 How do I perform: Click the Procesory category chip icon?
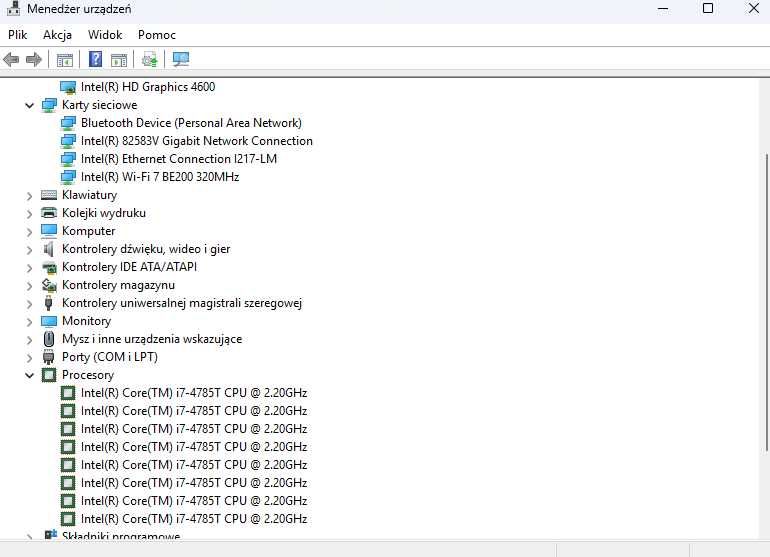[49, 375]
